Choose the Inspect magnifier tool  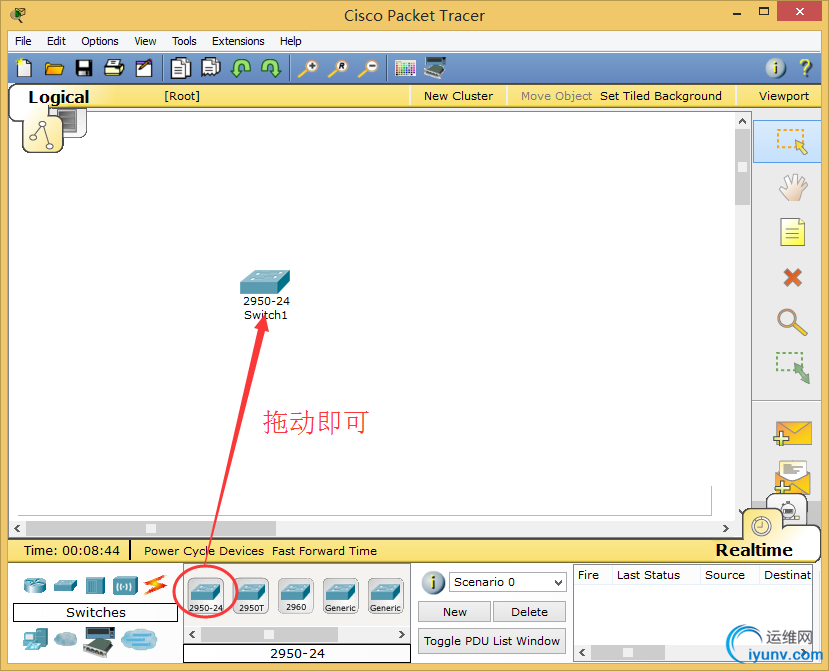[792, 322]
